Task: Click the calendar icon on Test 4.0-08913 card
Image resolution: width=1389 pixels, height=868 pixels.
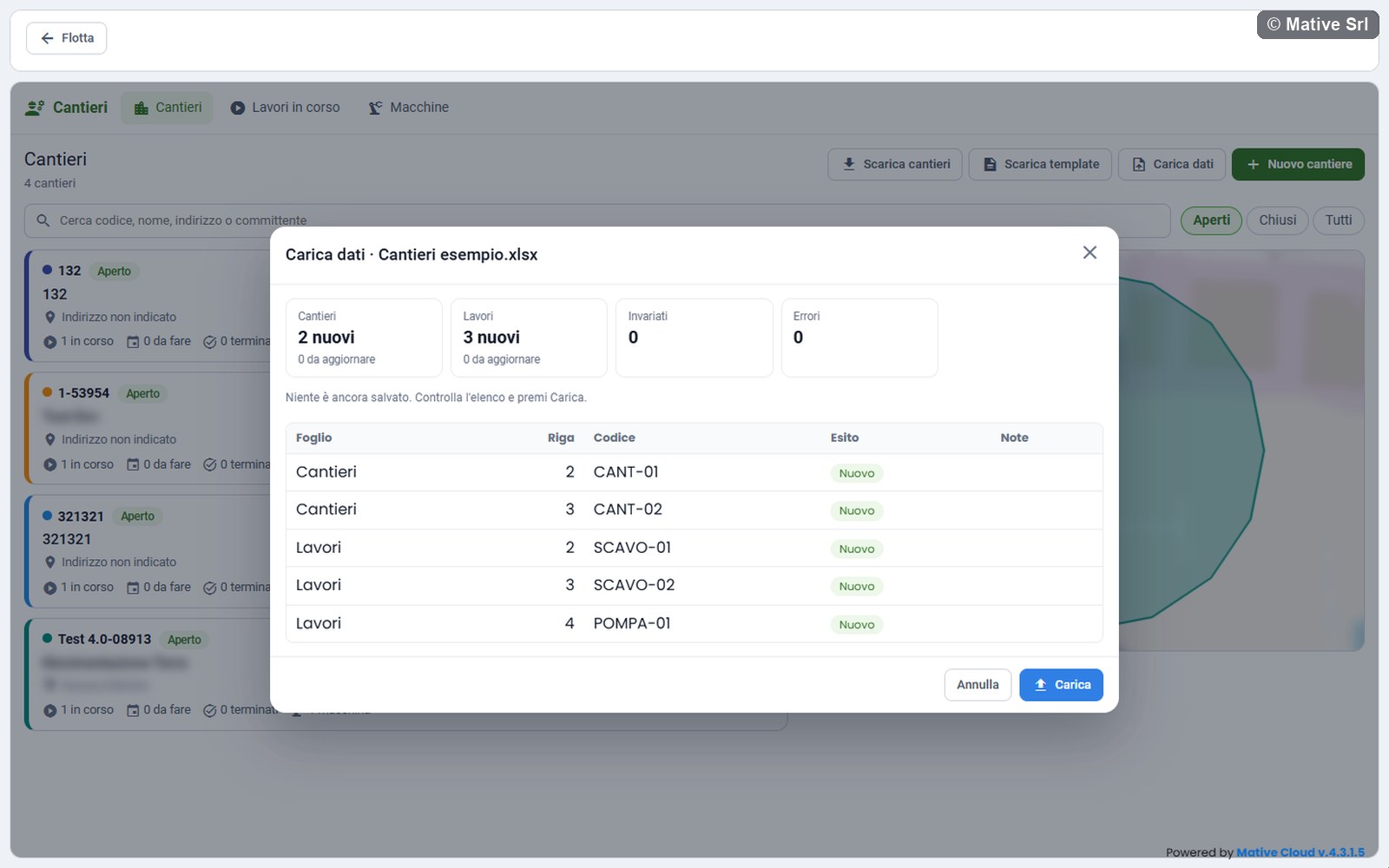Action: [133, 711]
